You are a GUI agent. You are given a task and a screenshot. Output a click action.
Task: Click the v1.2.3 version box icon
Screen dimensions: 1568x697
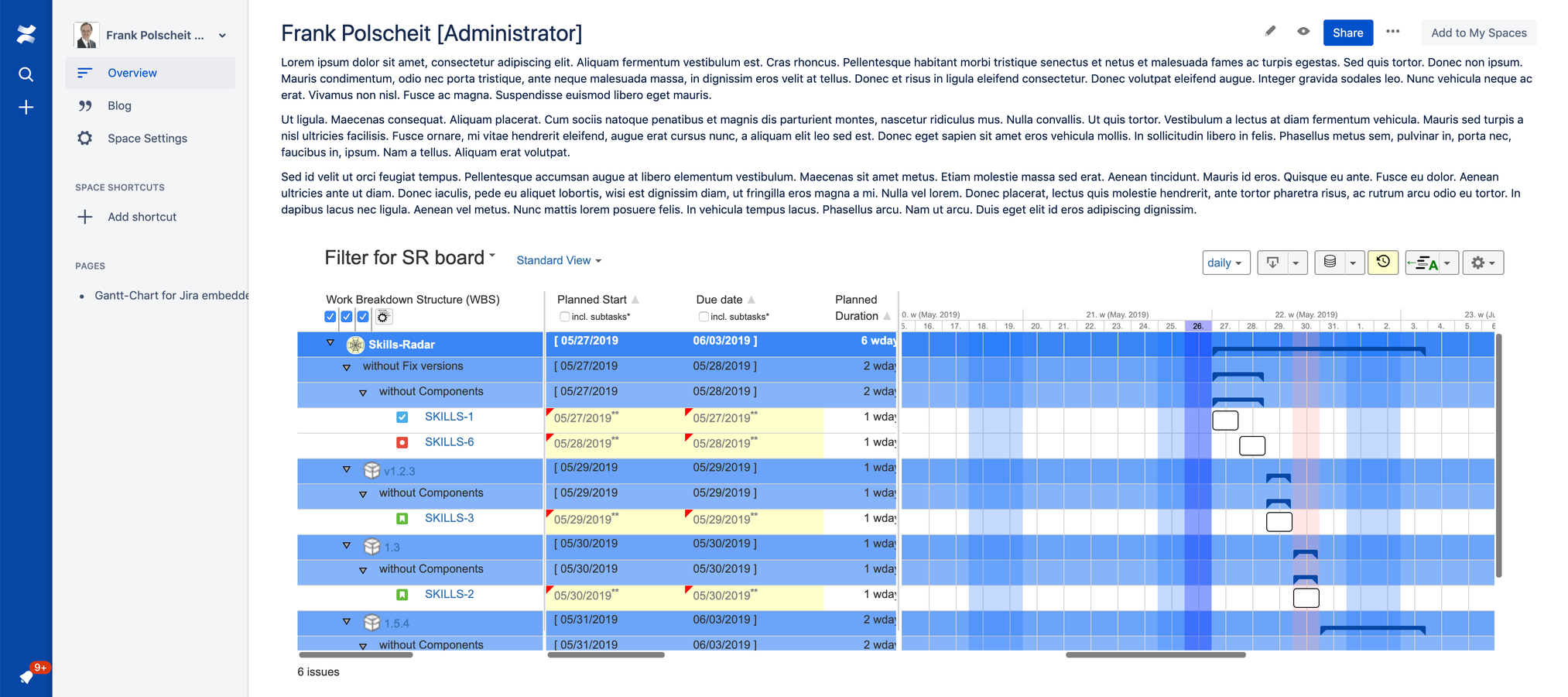click(x=372, y=471)
